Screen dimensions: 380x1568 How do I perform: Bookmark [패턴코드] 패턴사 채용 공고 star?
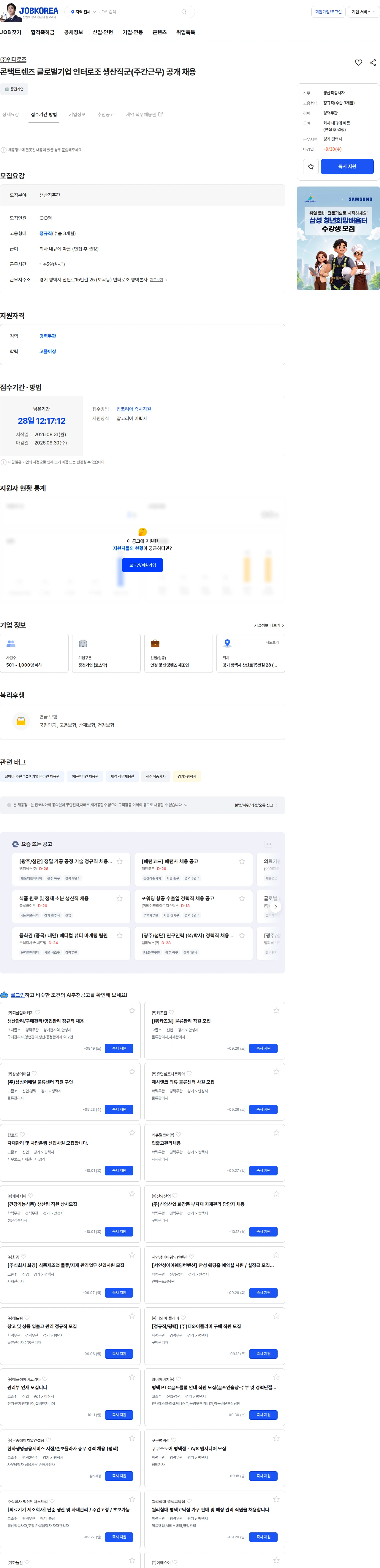pos(242,861)
